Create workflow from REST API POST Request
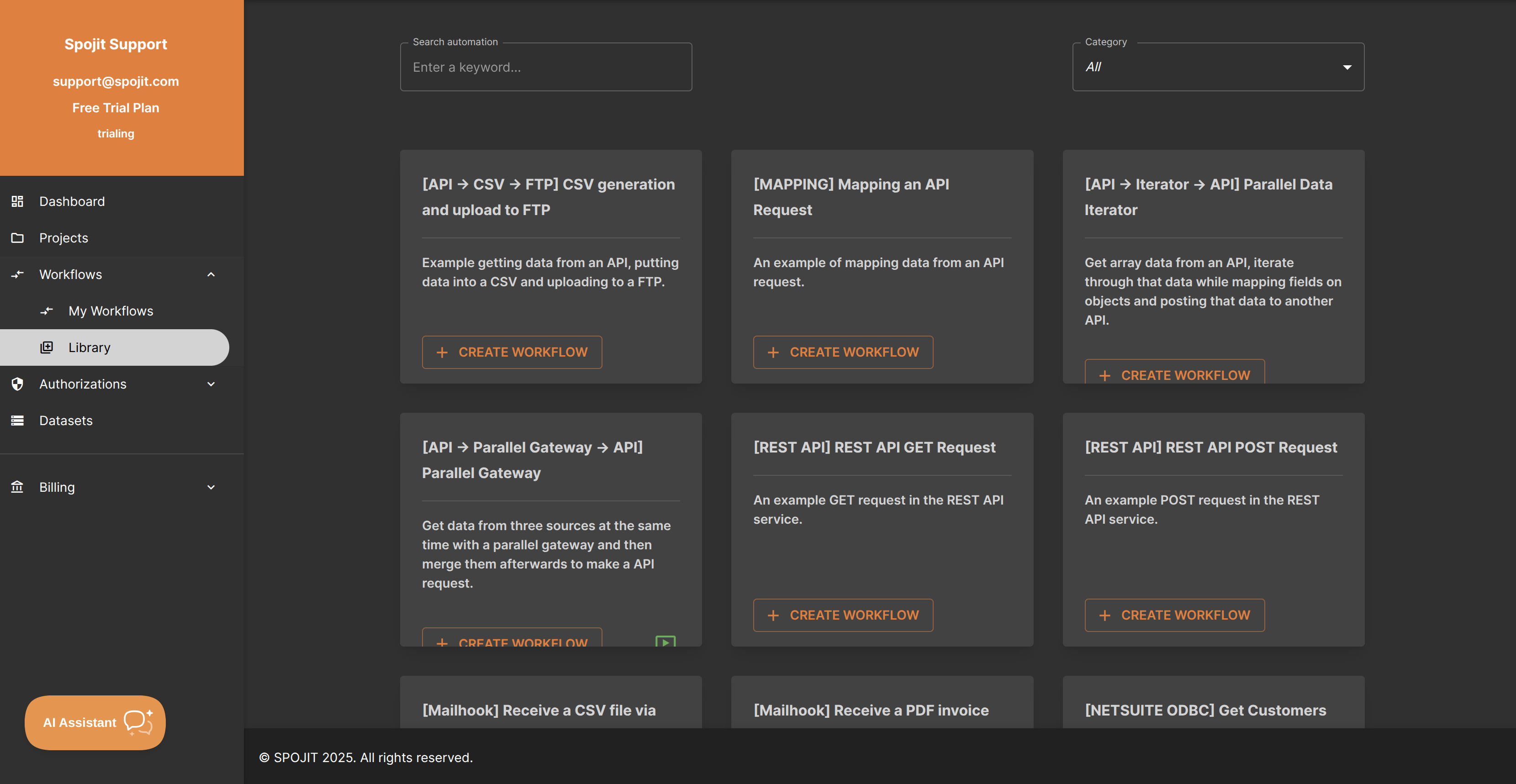1516x784 pixels. [1175, 615]
